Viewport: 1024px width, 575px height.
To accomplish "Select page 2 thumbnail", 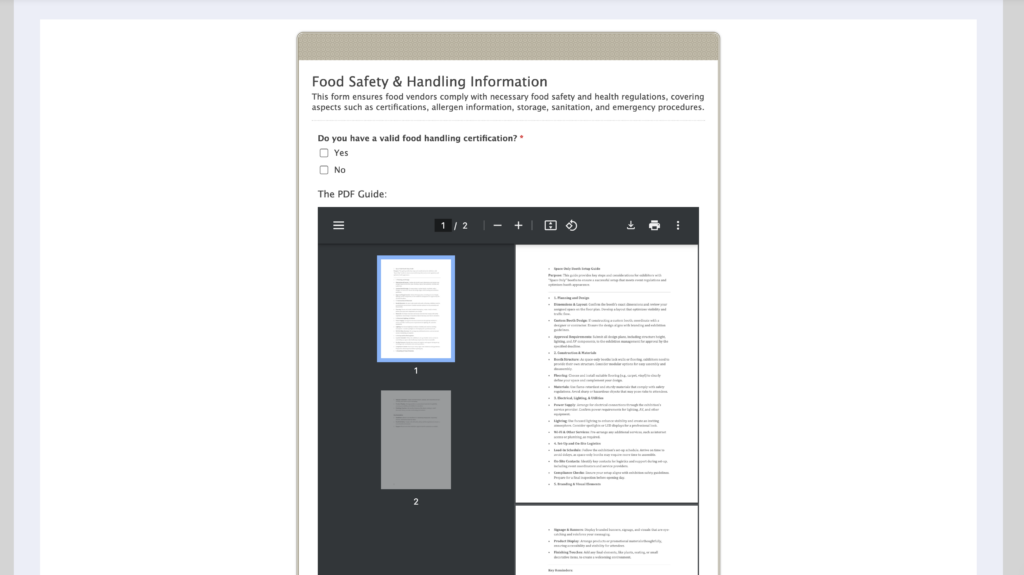I will coord(416,440).
